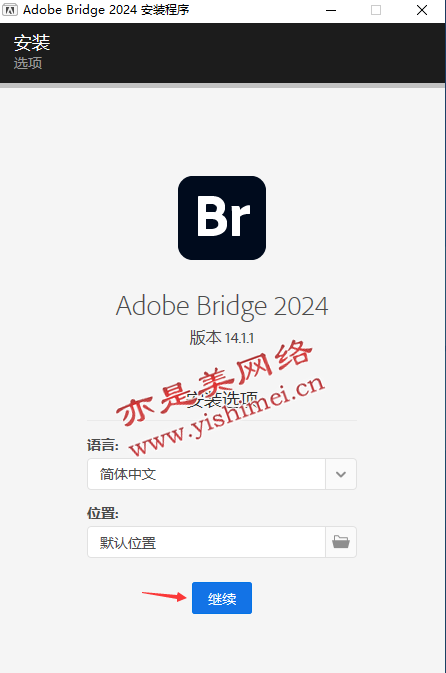Viewport: 446px width, 673px height.
Task: Maximize the installer window
Action: point(376,10)
